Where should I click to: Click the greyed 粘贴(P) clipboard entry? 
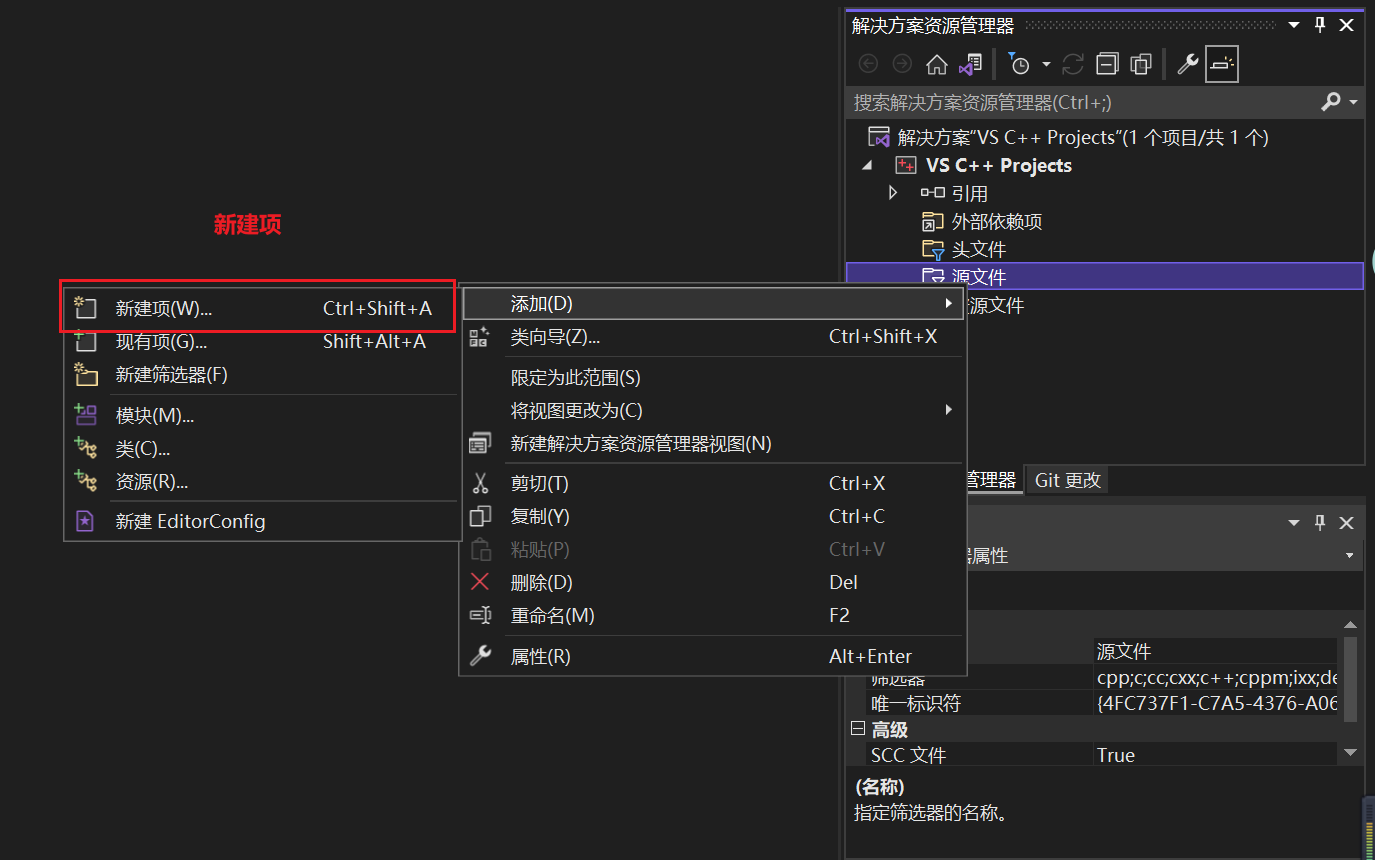coord(713,550)
